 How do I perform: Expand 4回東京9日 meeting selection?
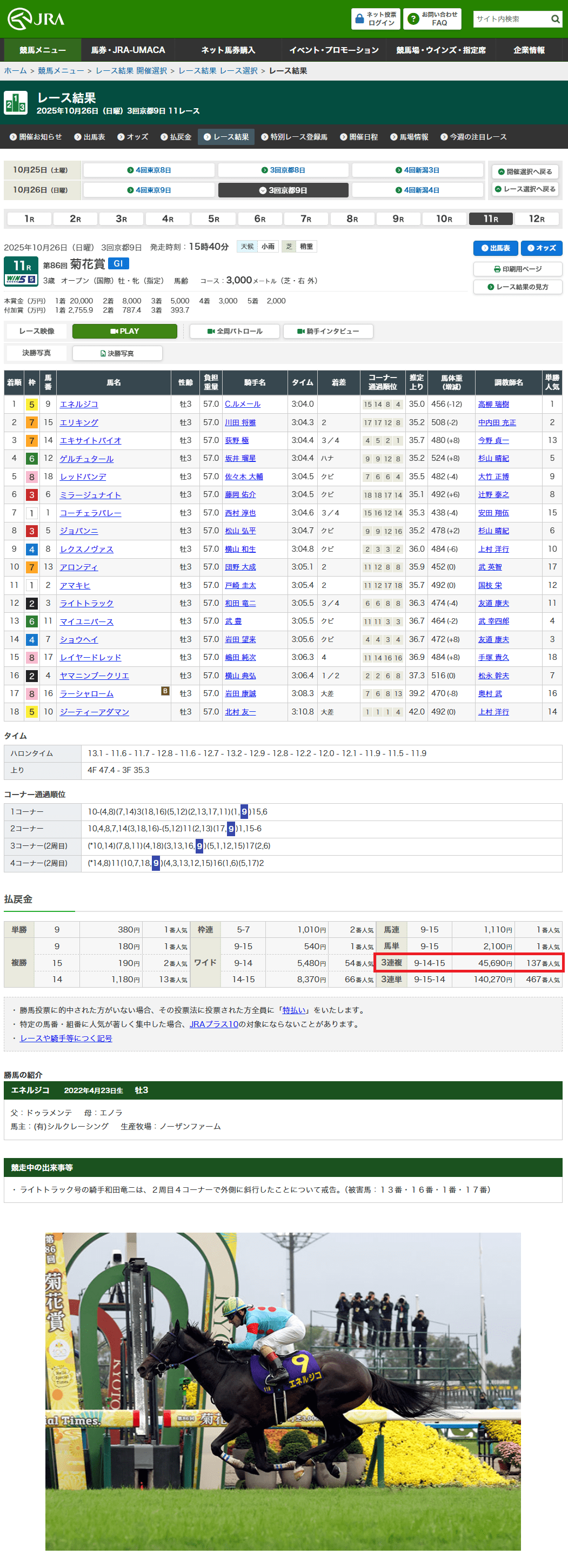click(x=149, y=190)
